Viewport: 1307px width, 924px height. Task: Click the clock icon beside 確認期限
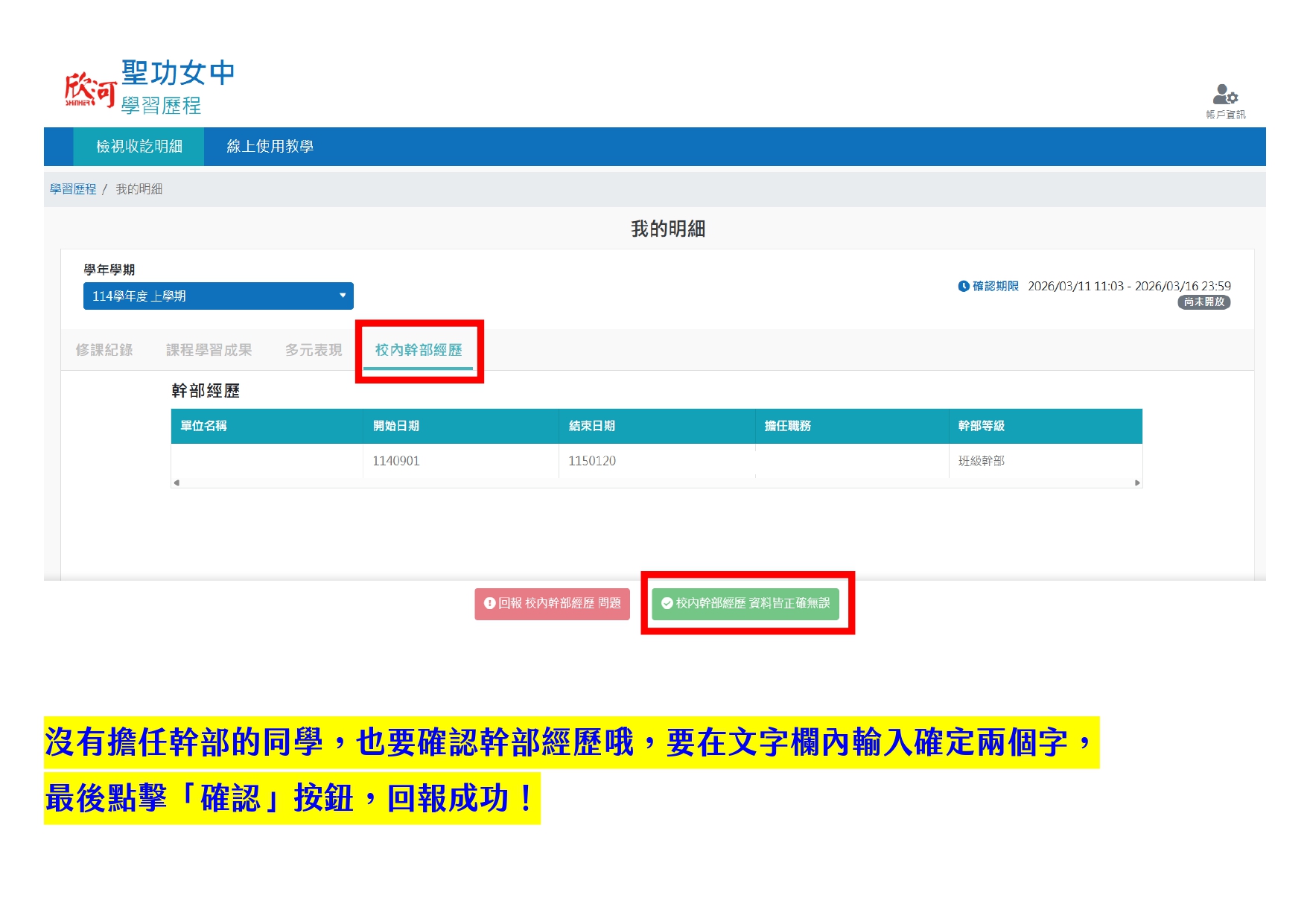(963, 287)
